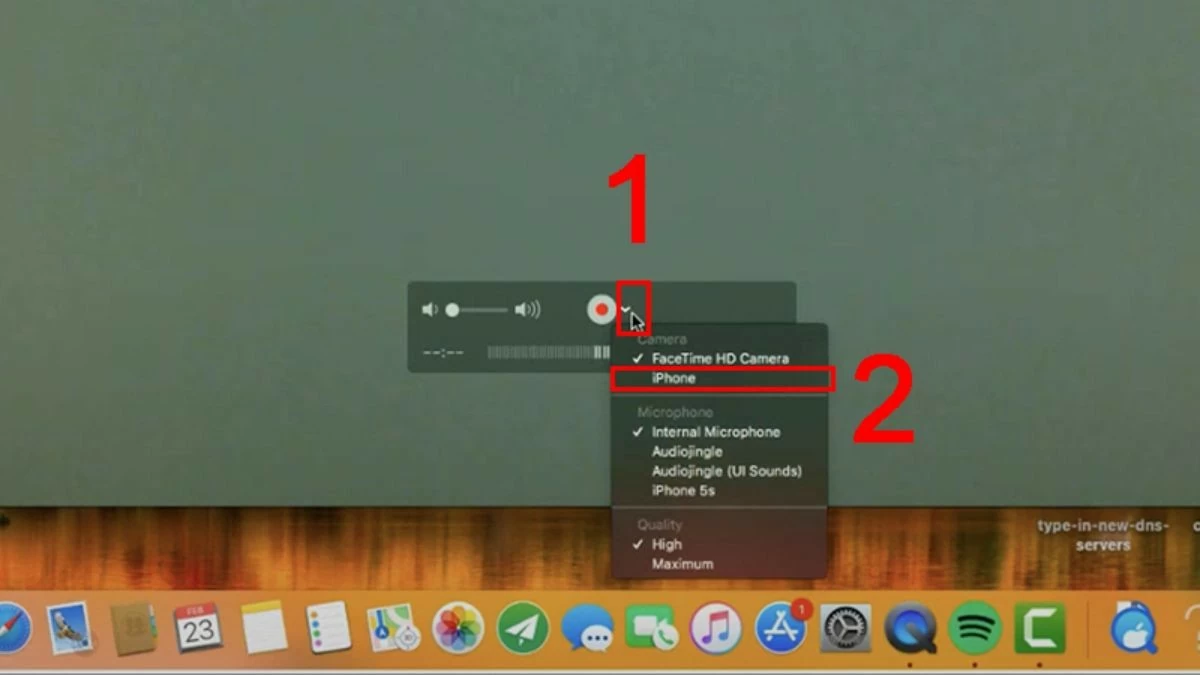This screenshot has height=675, width=1200.
Task: Open QuickTime Player from the dock
Action: 910,628
